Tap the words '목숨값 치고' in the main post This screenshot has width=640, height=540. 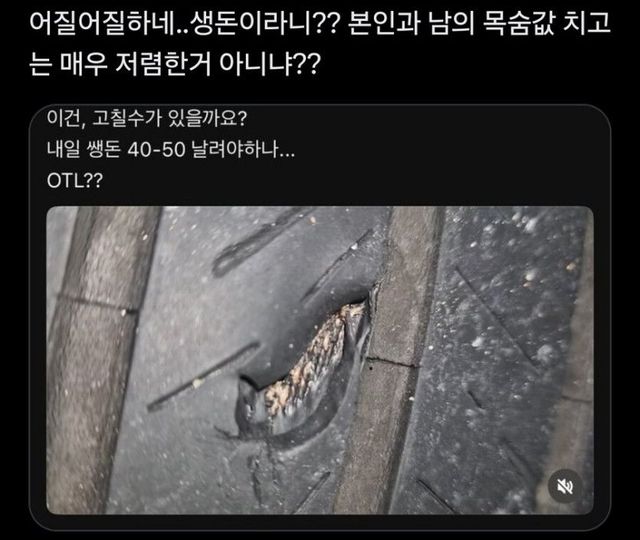(x=546, y=23)
